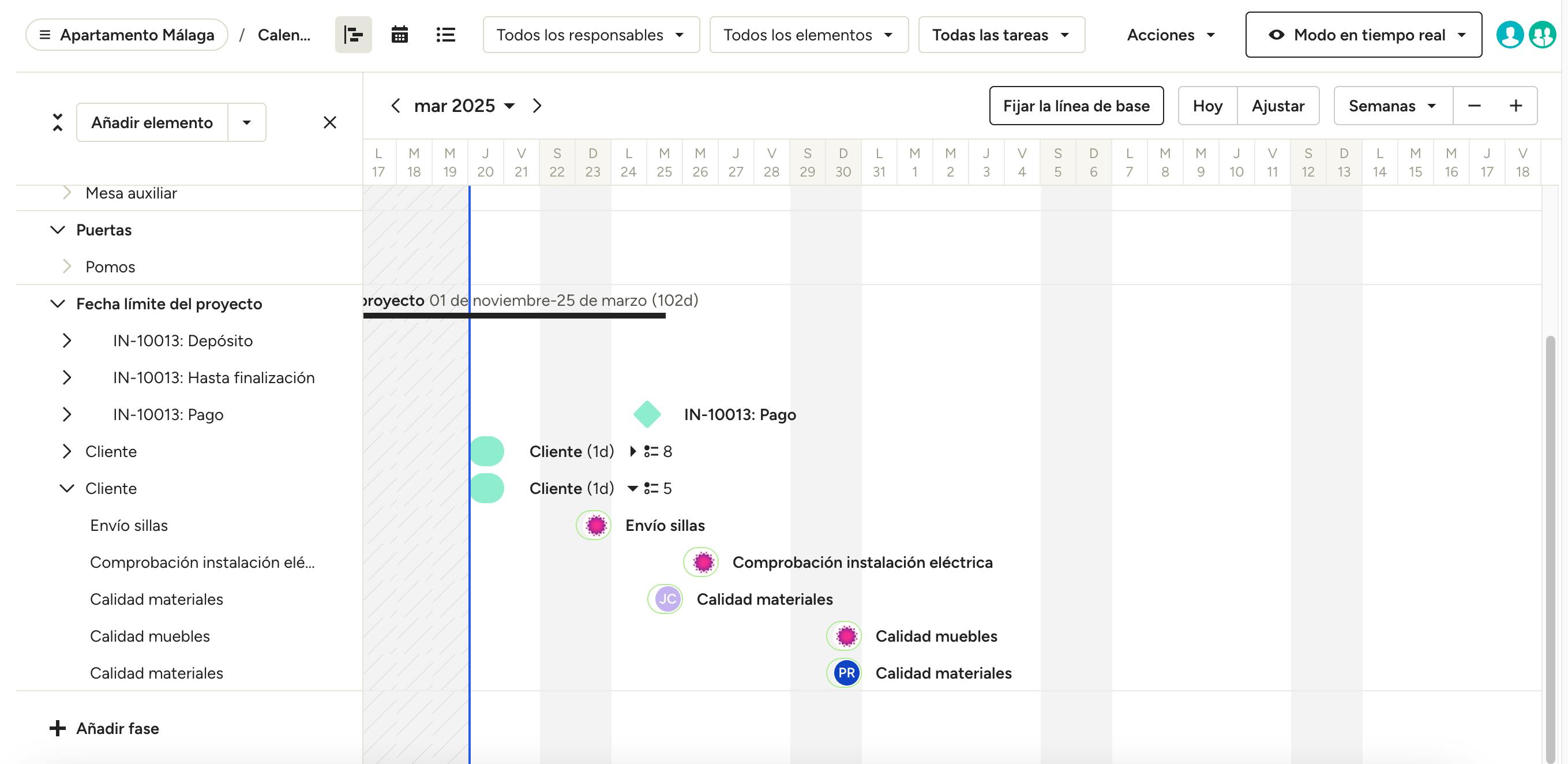Open Todos los responsables dropdown
1568x764 pixels.
590,35
